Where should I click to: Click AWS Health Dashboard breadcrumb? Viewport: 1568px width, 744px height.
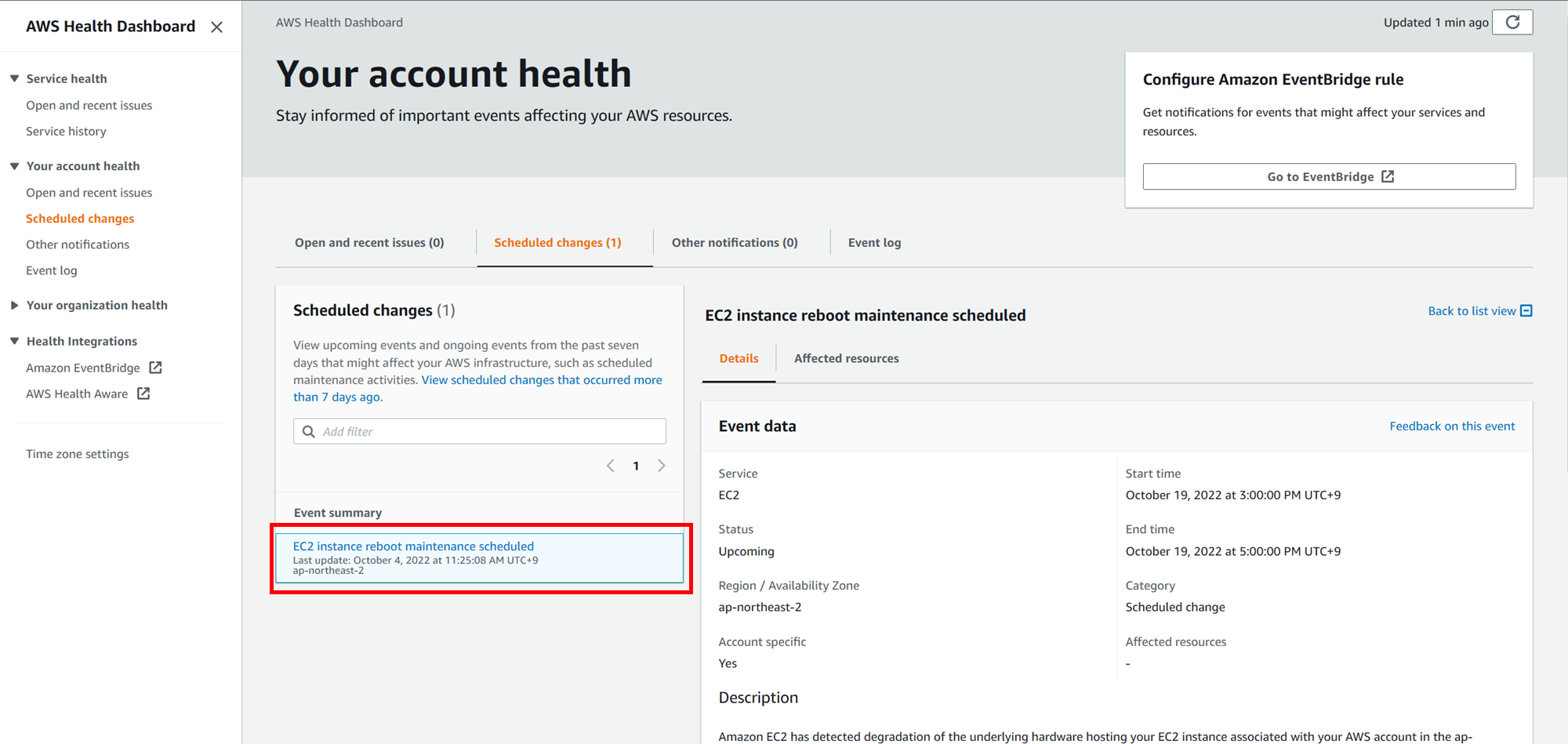click(339, 22)
